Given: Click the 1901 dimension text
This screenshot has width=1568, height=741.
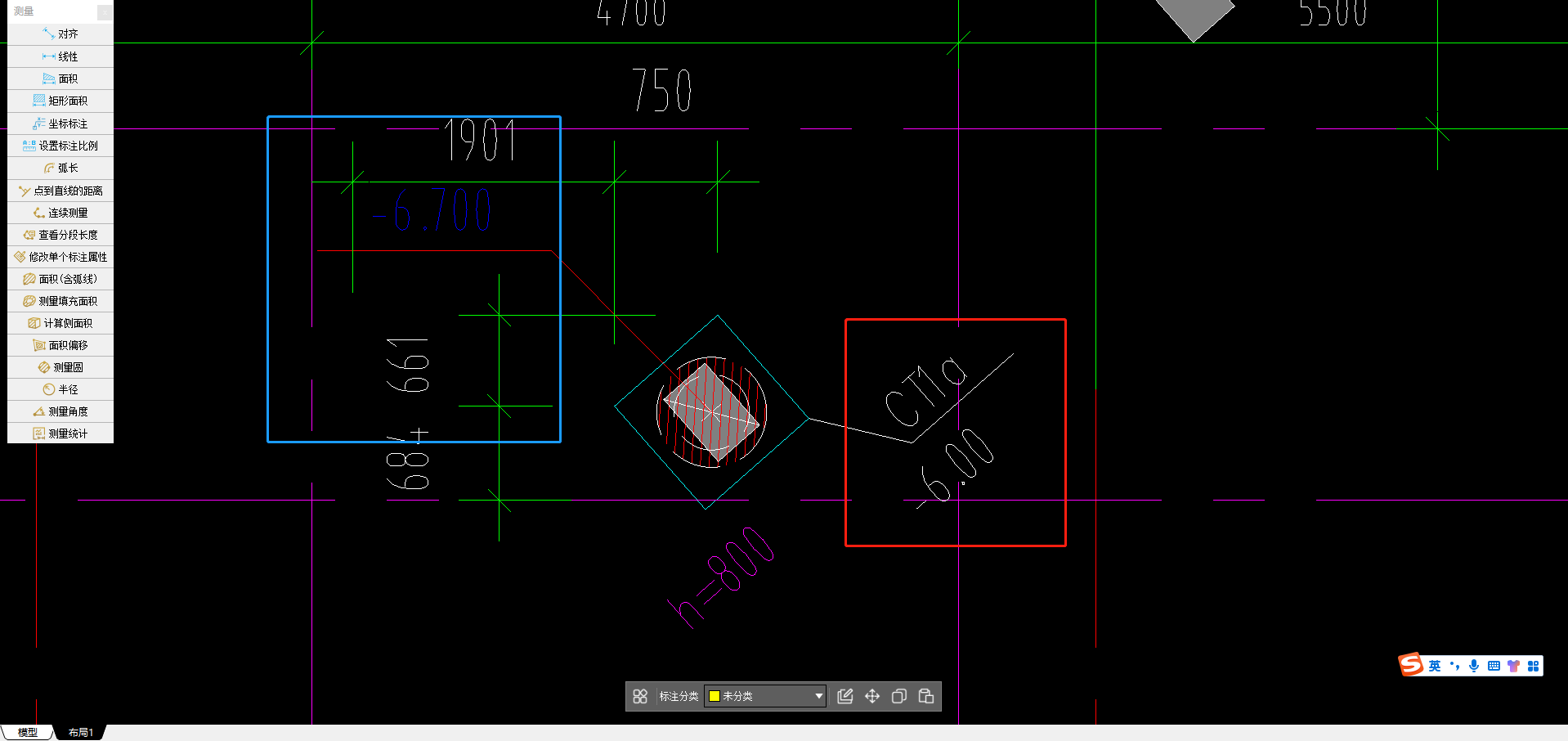Looking at the screenshot, I should tap(480, 140).
